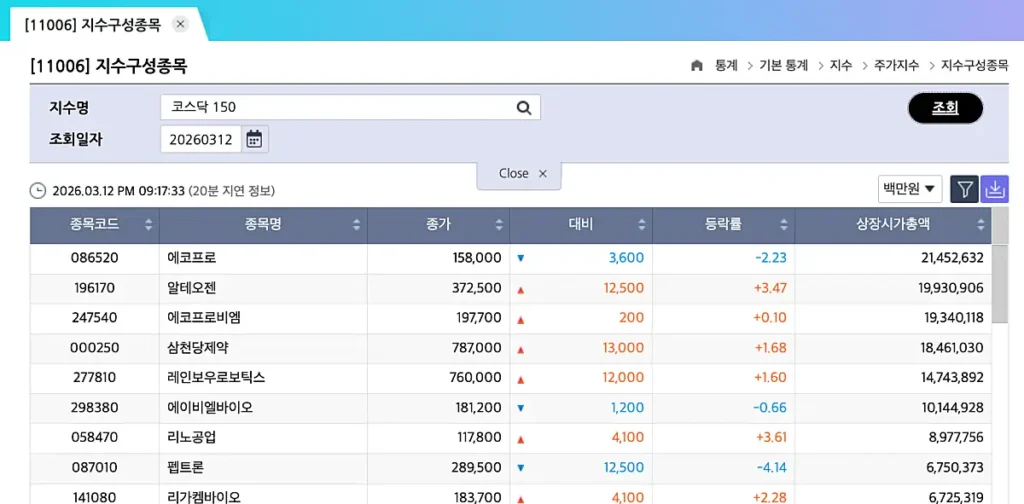Viewport: 1024px width, 504px height.
Task: Go to 통계 in the breadcrumb
Action: pyautogui.click(x=726, y=65)
